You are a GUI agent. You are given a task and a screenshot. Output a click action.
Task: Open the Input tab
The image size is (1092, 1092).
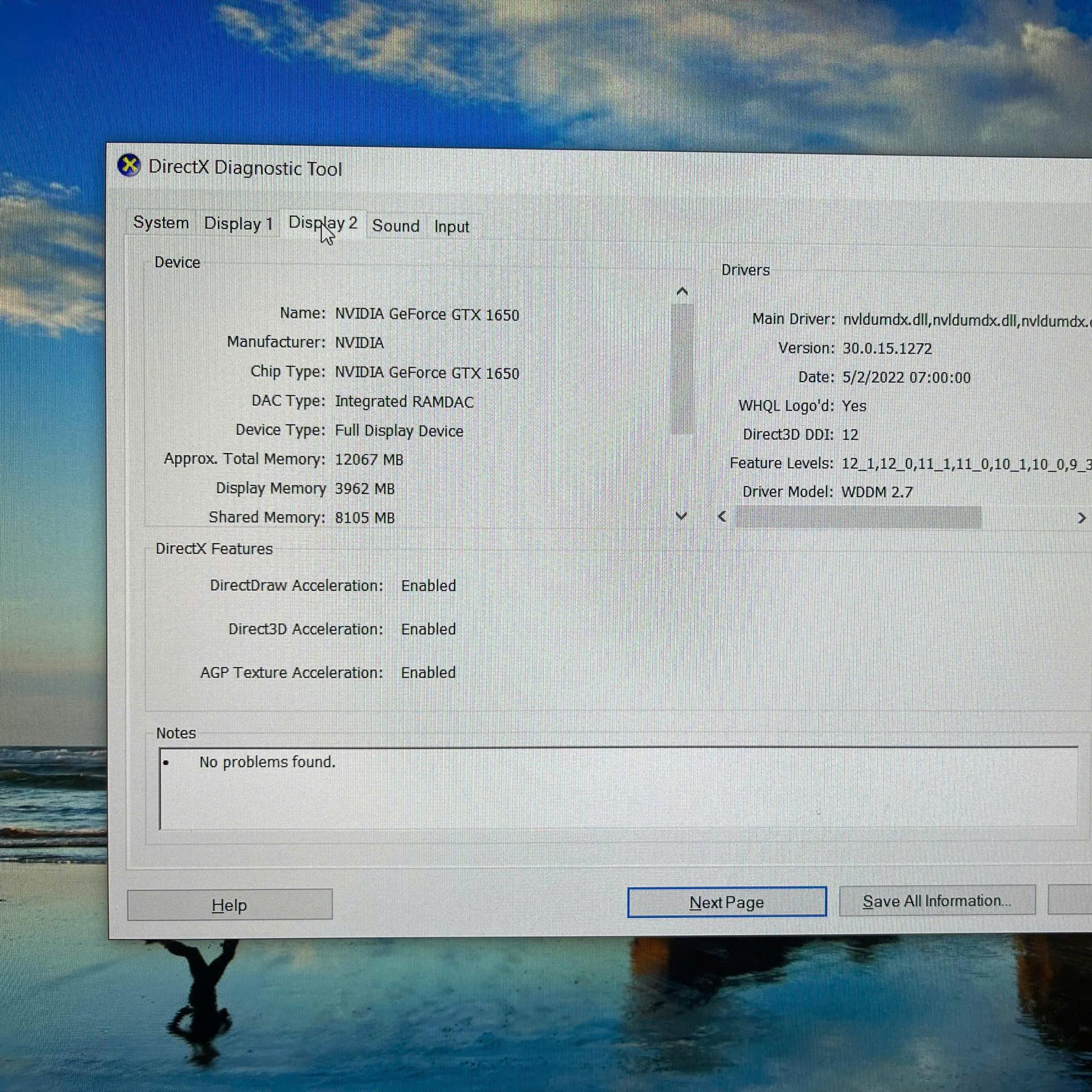(452, 227)
